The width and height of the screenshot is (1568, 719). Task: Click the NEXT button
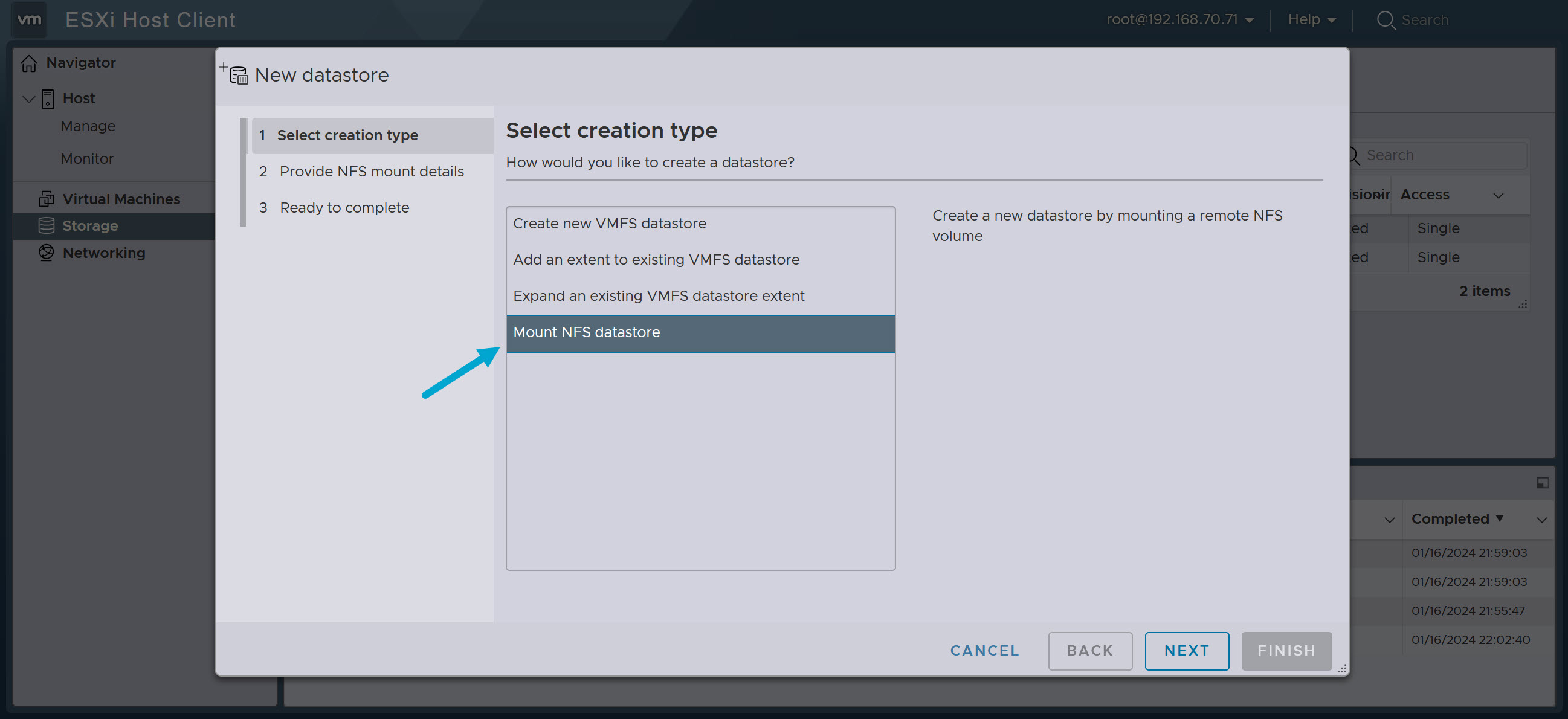[1186, 650]
